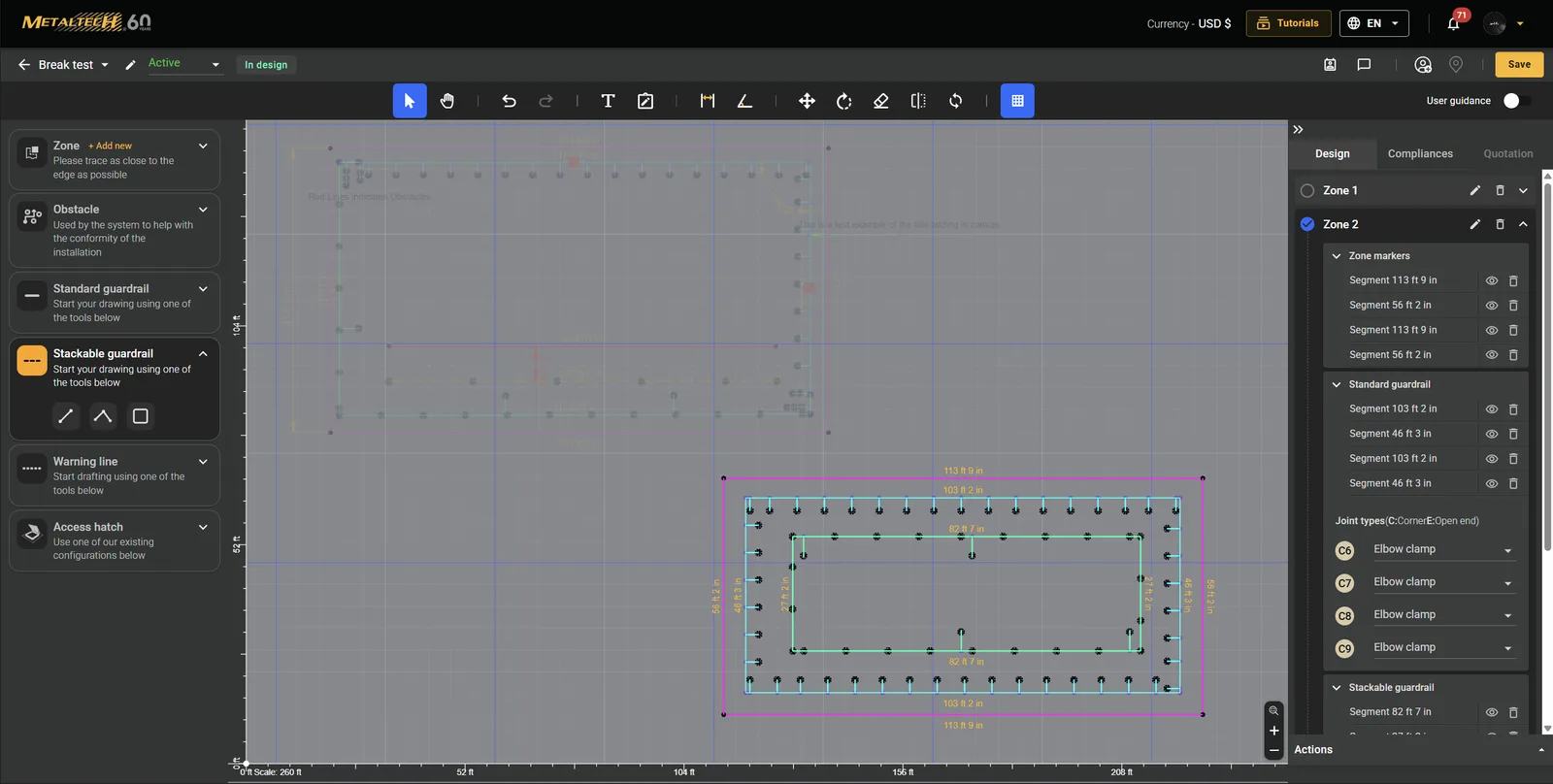Select the pointer selection tool
The width and height of the screenshot is (1553, 784).
[410, 101]
